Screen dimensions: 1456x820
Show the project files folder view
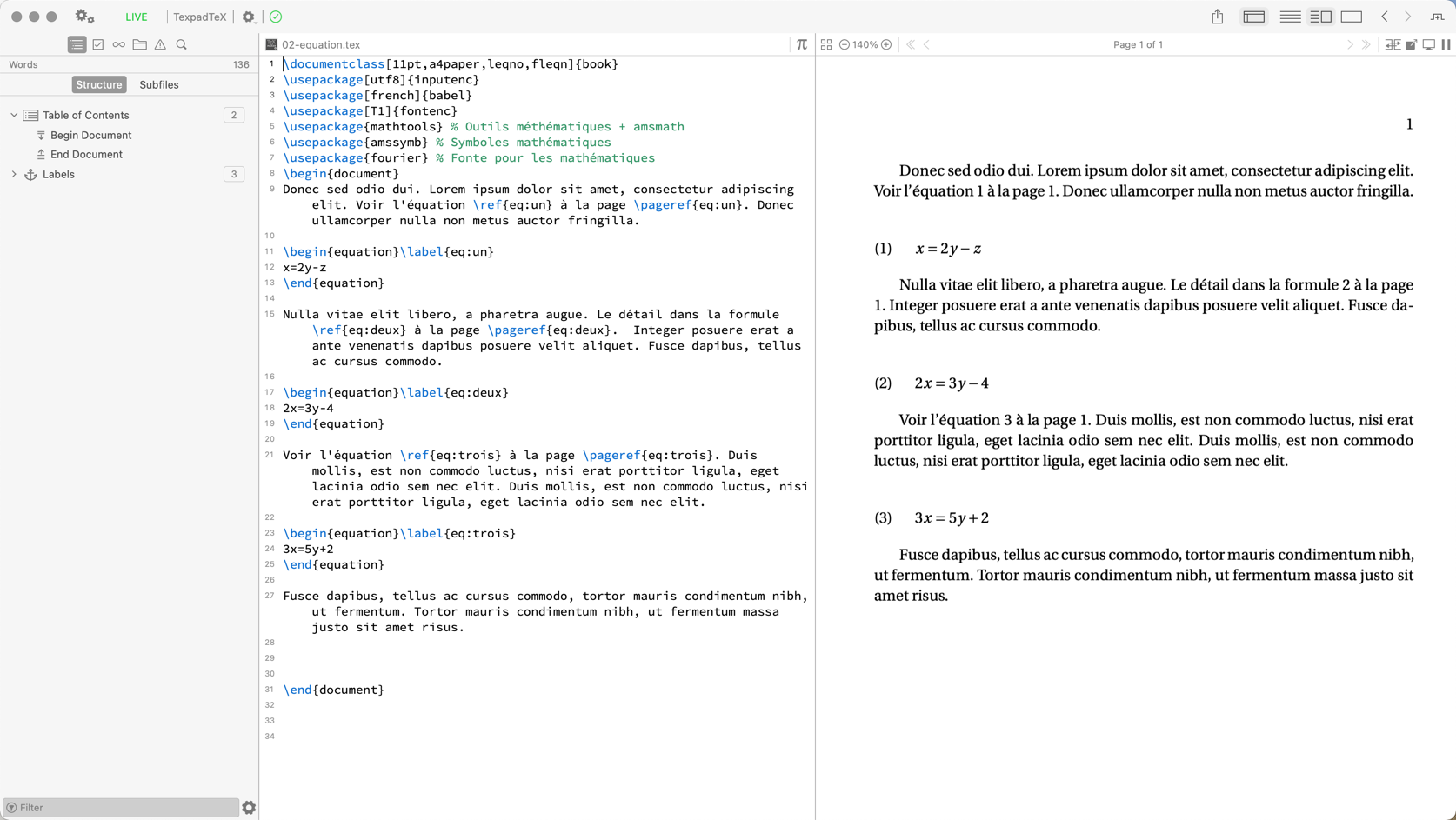(x=139, y=44)
